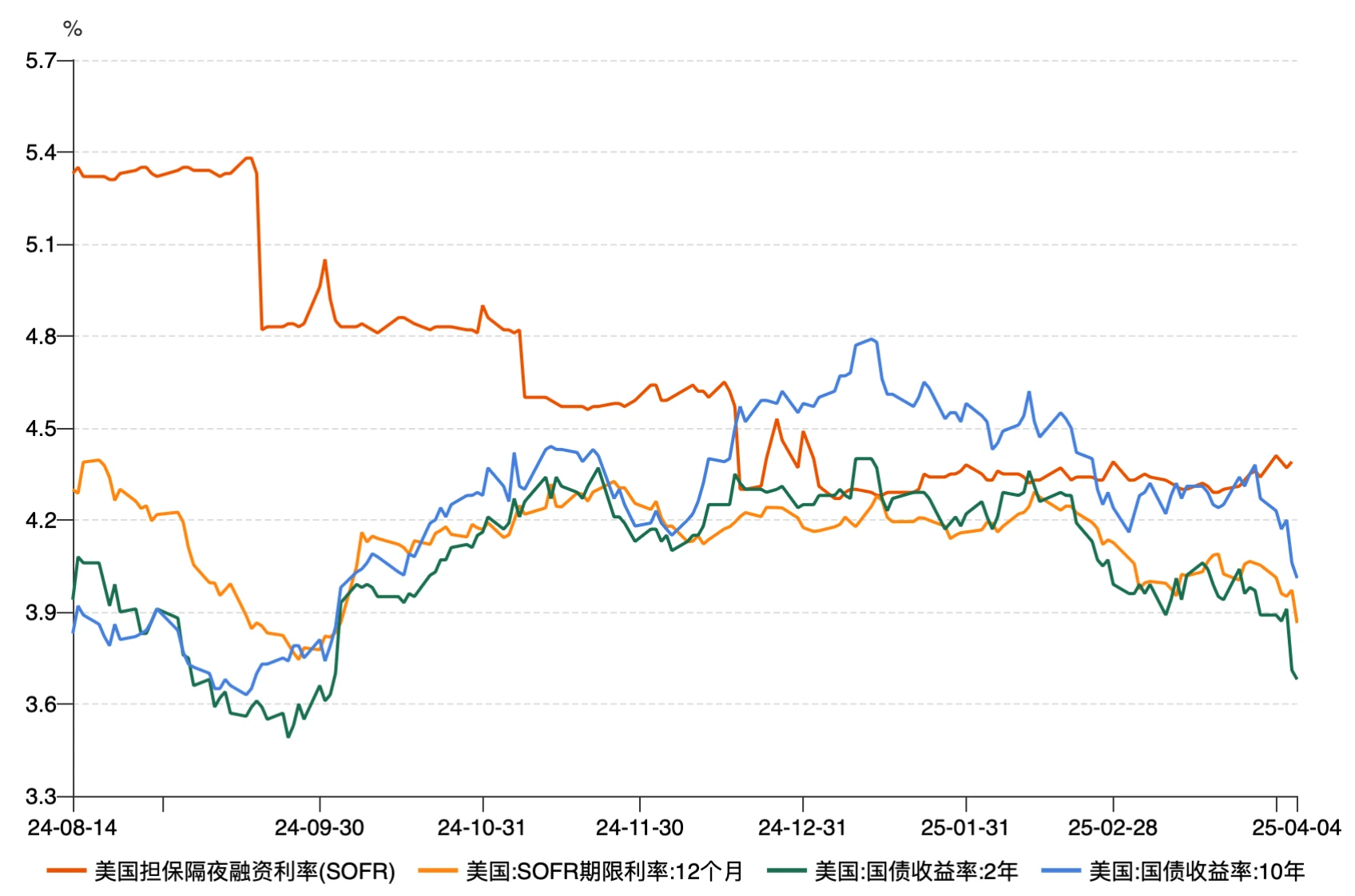
Task: Select the 24-09-30 x-axis date label
Action: 320,827
